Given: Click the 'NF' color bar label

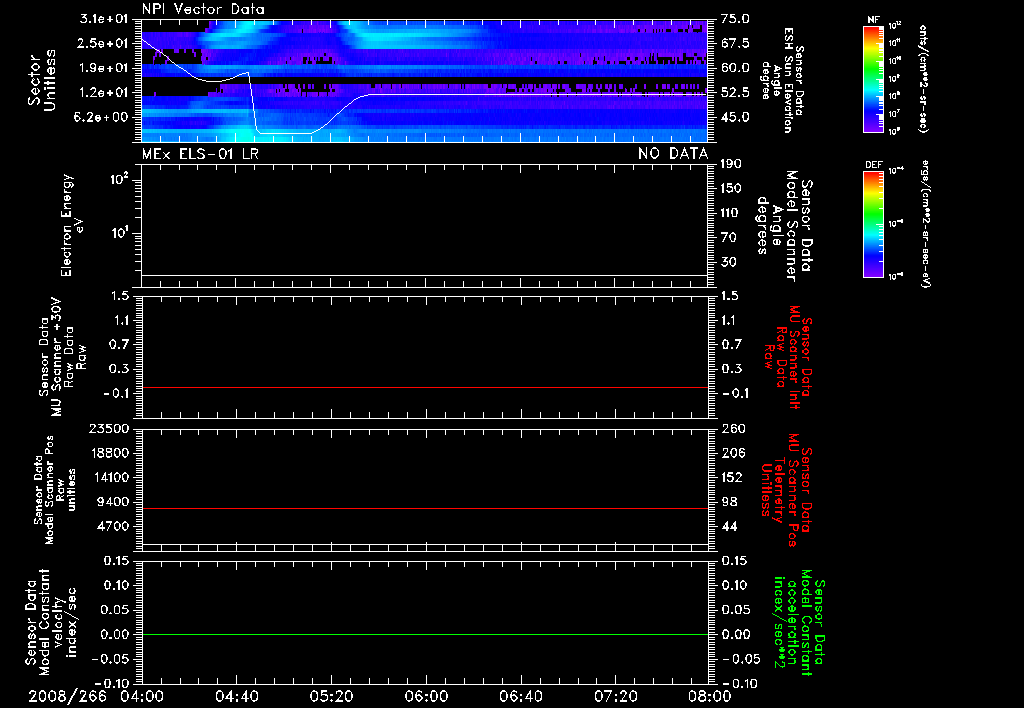Looking at the screenshot, I should pos(873,20).
